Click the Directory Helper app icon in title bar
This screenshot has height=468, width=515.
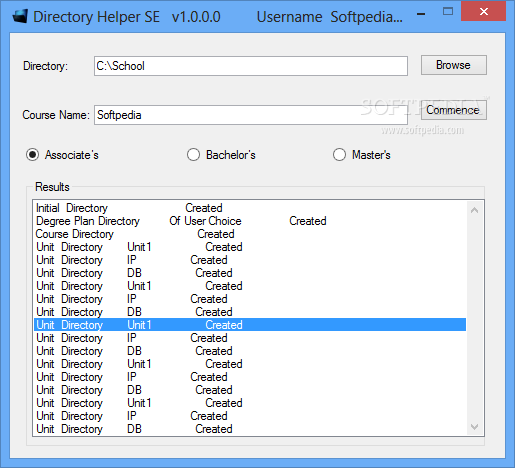click(x=20, y=17)
